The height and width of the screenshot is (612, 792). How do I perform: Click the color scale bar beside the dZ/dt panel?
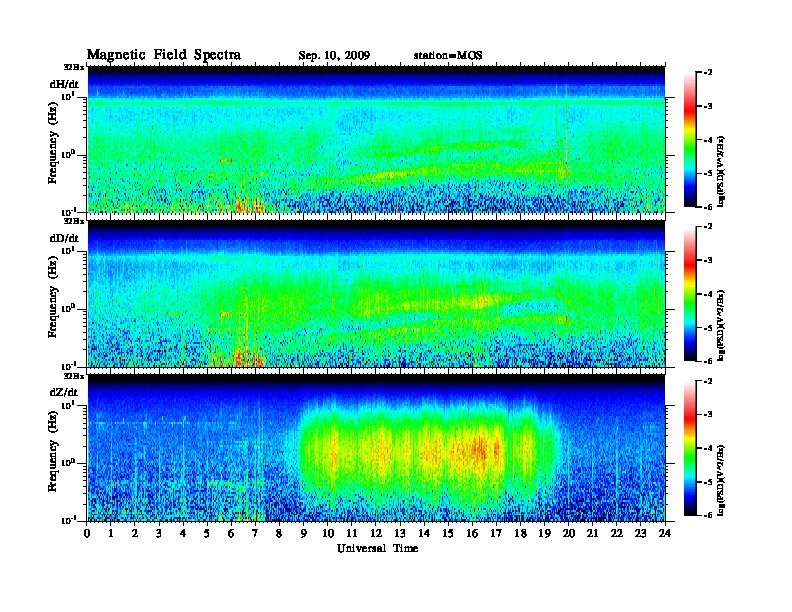(690, 448)
